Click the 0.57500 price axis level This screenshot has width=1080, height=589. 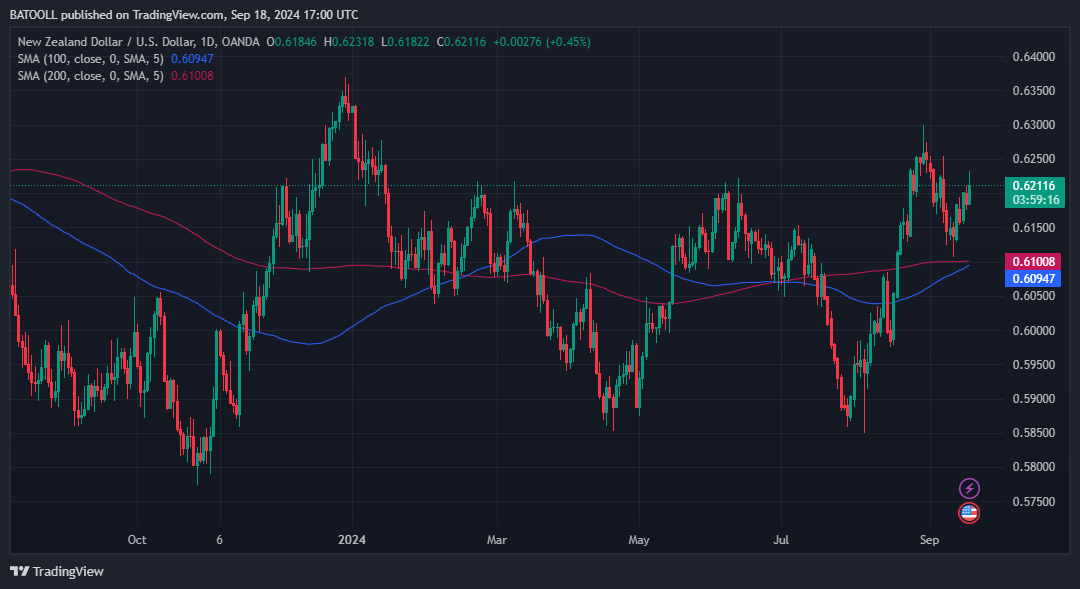pos(1034,502)
